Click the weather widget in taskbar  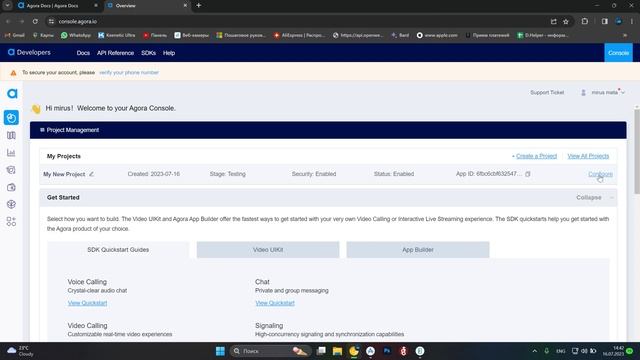20,351
